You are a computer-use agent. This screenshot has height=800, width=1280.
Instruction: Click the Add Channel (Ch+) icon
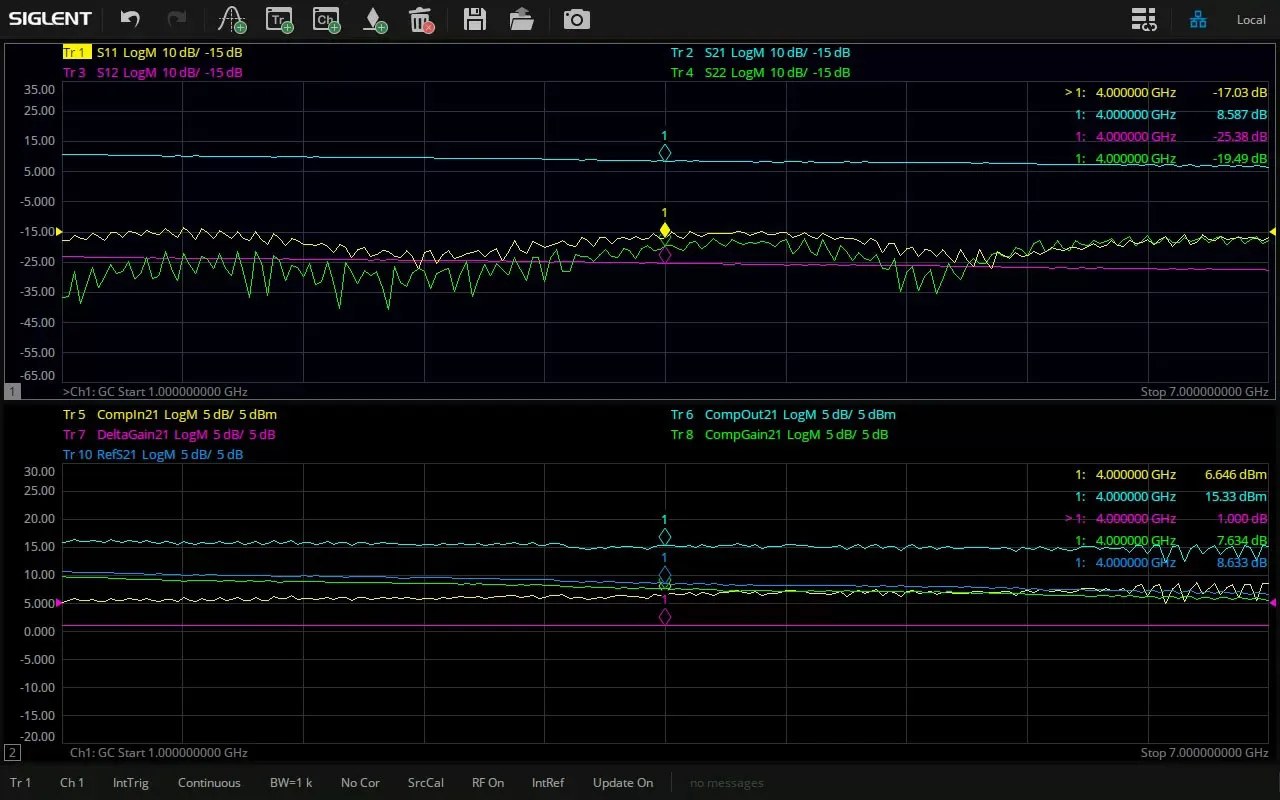tap(326, 19)
